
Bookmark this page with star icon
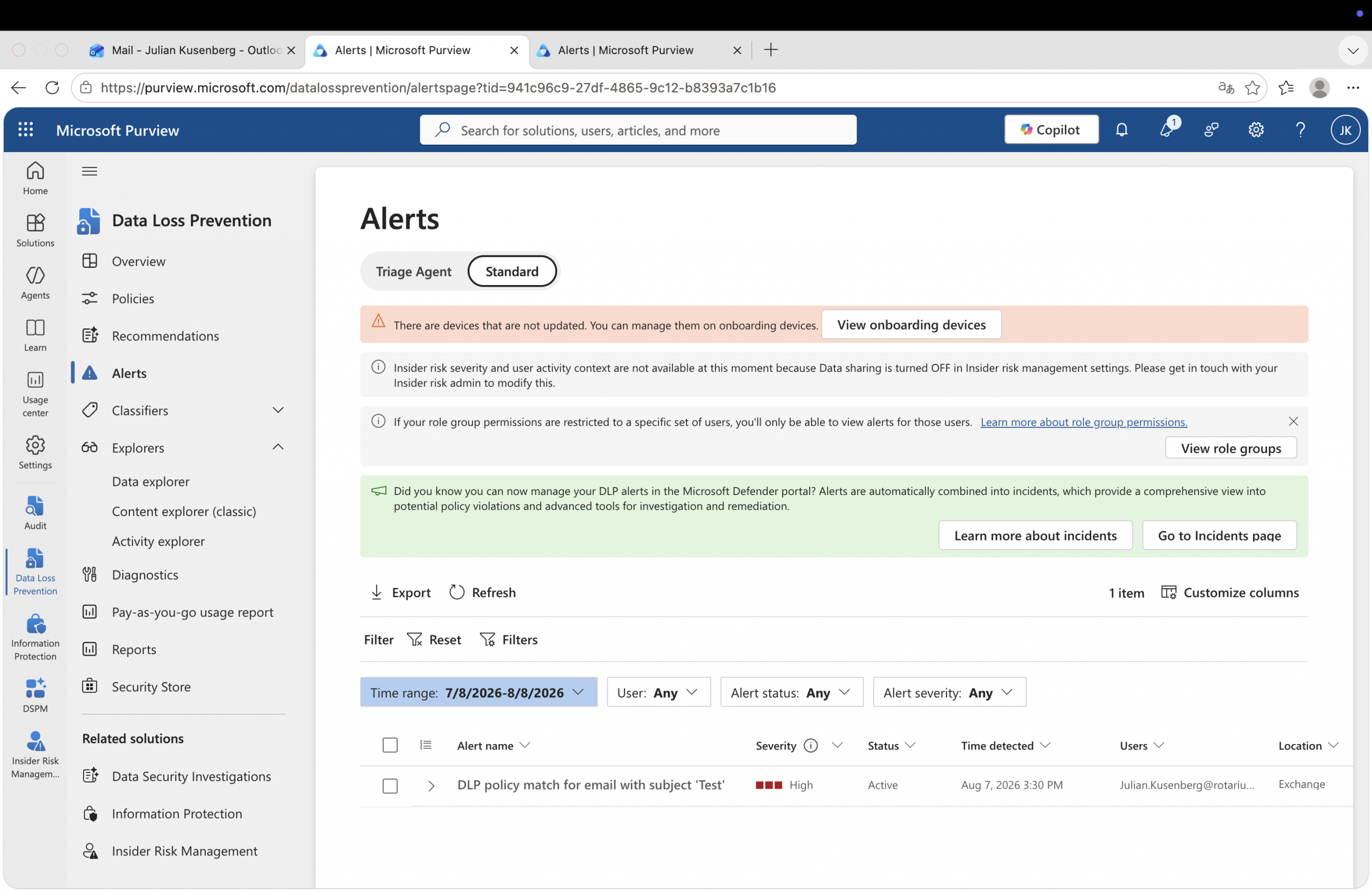click(x=1252, y=87)
